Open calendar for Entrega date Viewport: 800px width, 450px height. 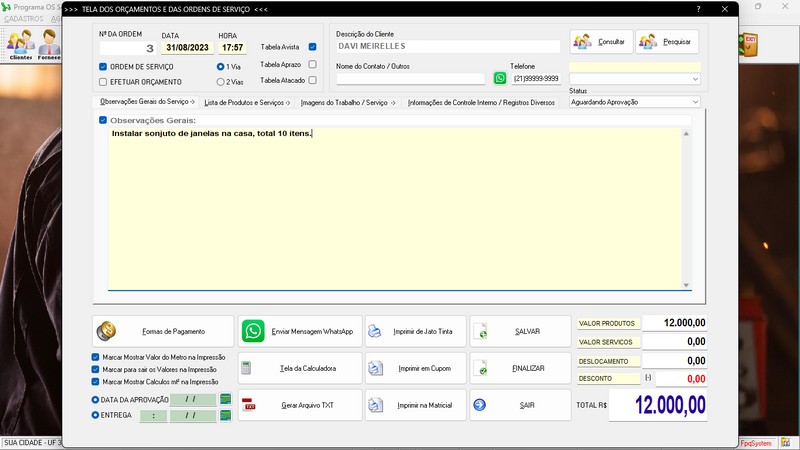[x=226, y=415]
